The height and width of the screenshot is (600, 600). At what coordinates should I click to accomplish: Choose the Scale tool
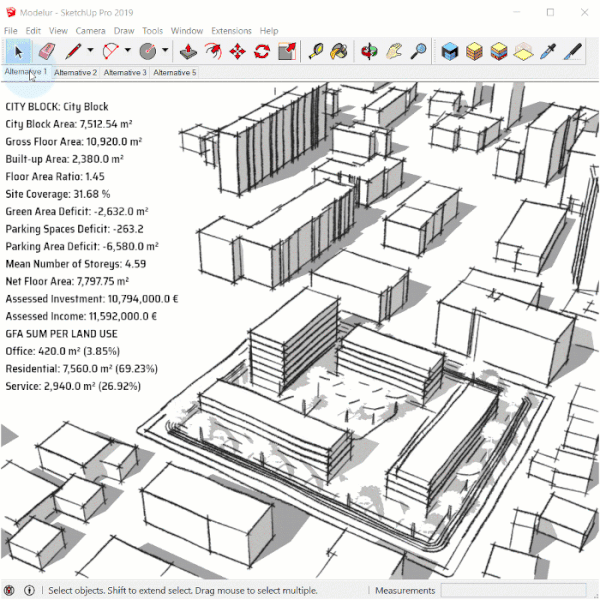[287, 51]
